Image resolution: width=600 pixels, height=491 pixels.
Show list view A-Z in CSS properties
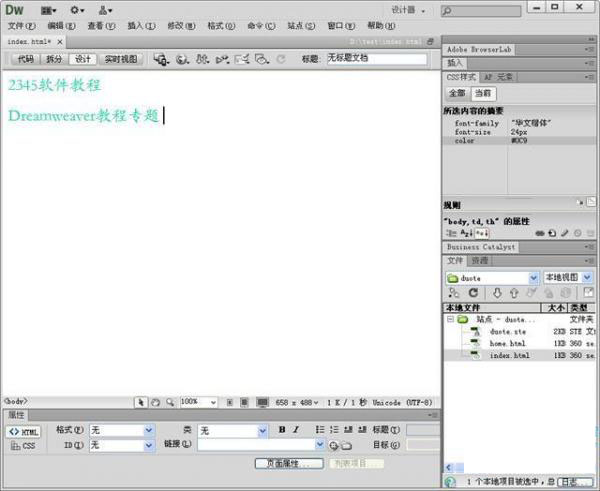466,233
